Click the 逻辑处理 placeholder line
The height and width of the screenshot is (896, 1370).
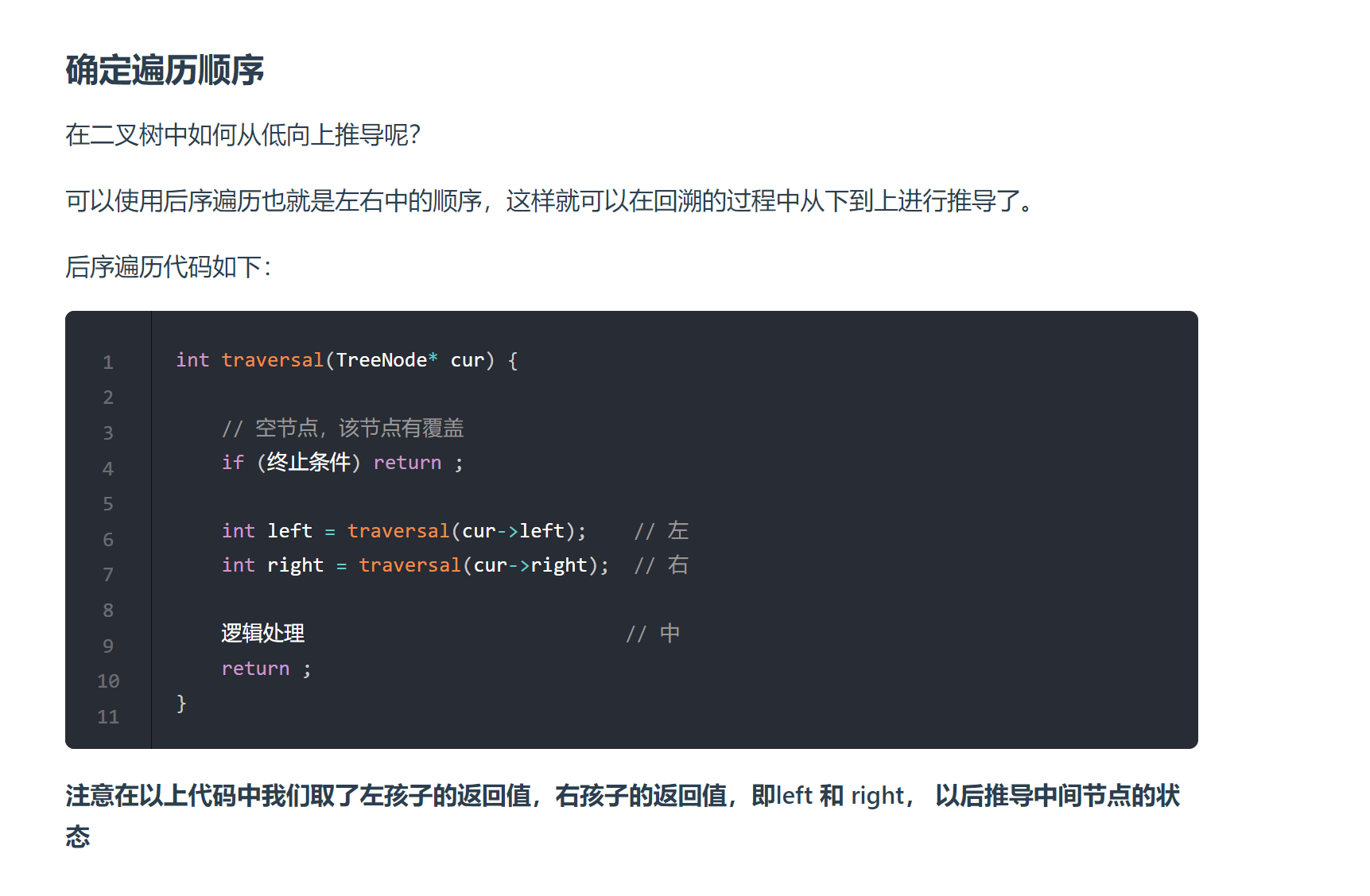[262, 634]
